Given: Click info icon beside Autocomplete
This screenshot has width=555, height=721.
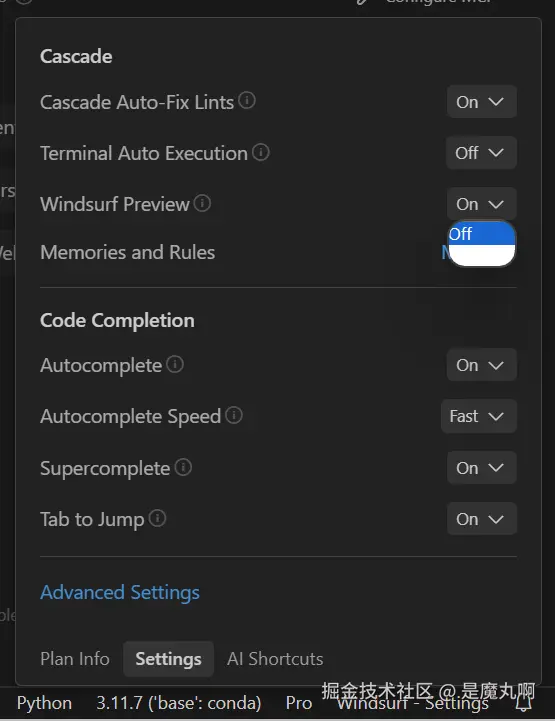Looking at the screenshot, I should [x=175, y=364].
